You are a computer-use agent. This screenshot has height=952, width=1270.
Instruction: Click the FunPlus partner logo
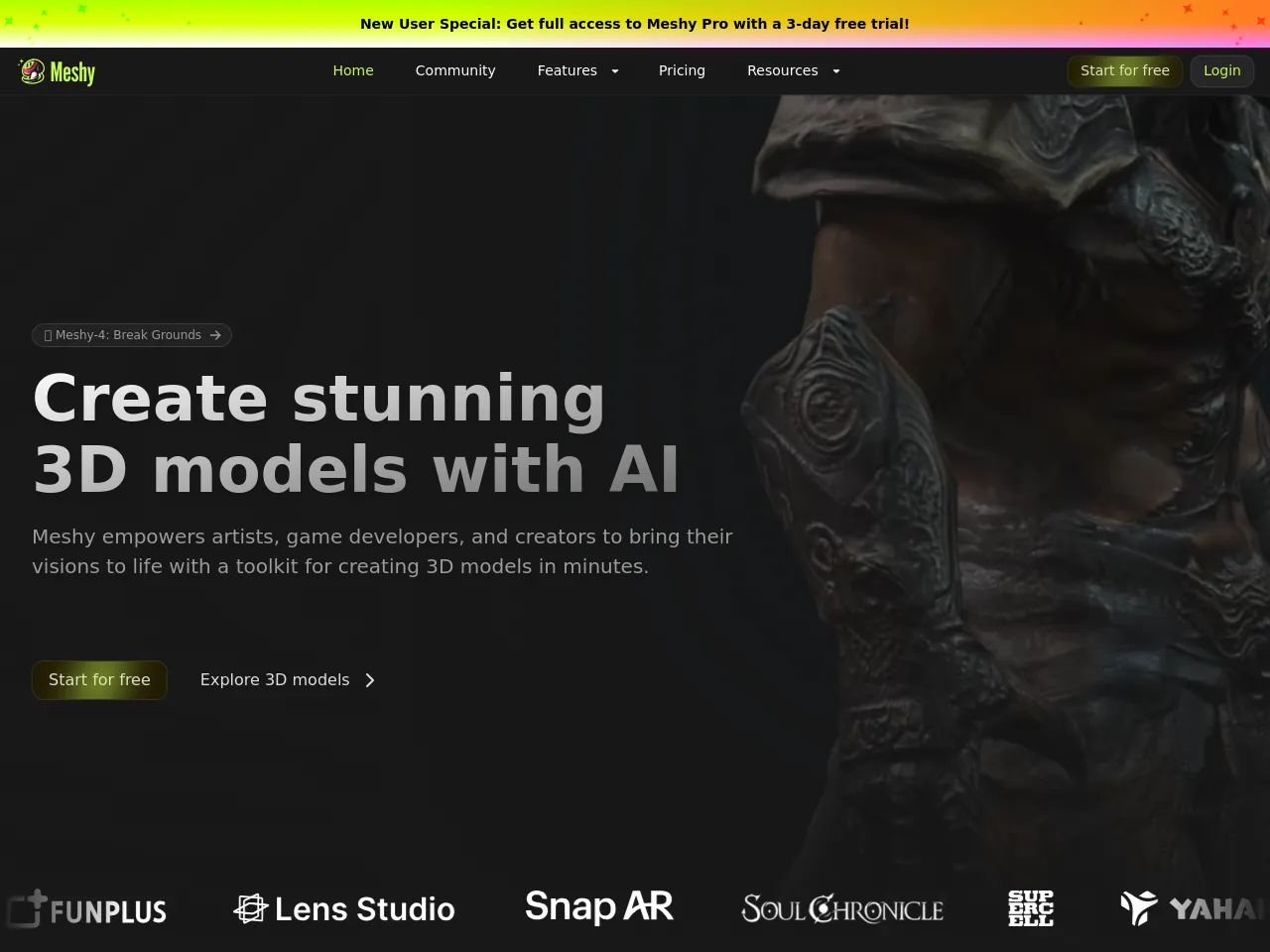click(87, 909)
